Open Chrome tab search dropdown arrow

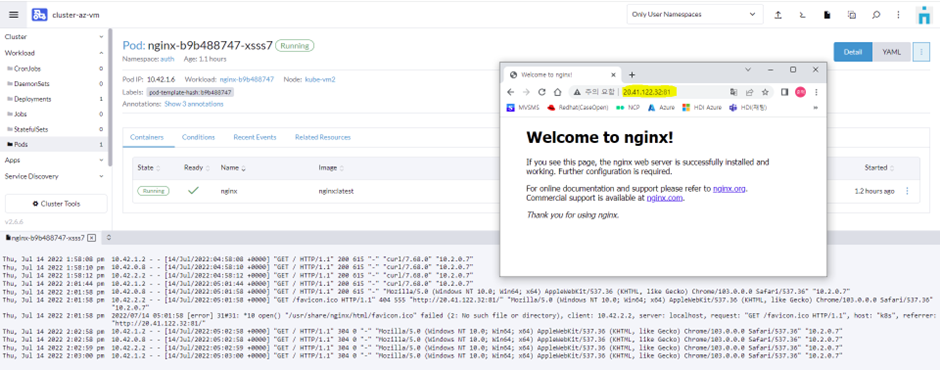[x=748, y=70]
